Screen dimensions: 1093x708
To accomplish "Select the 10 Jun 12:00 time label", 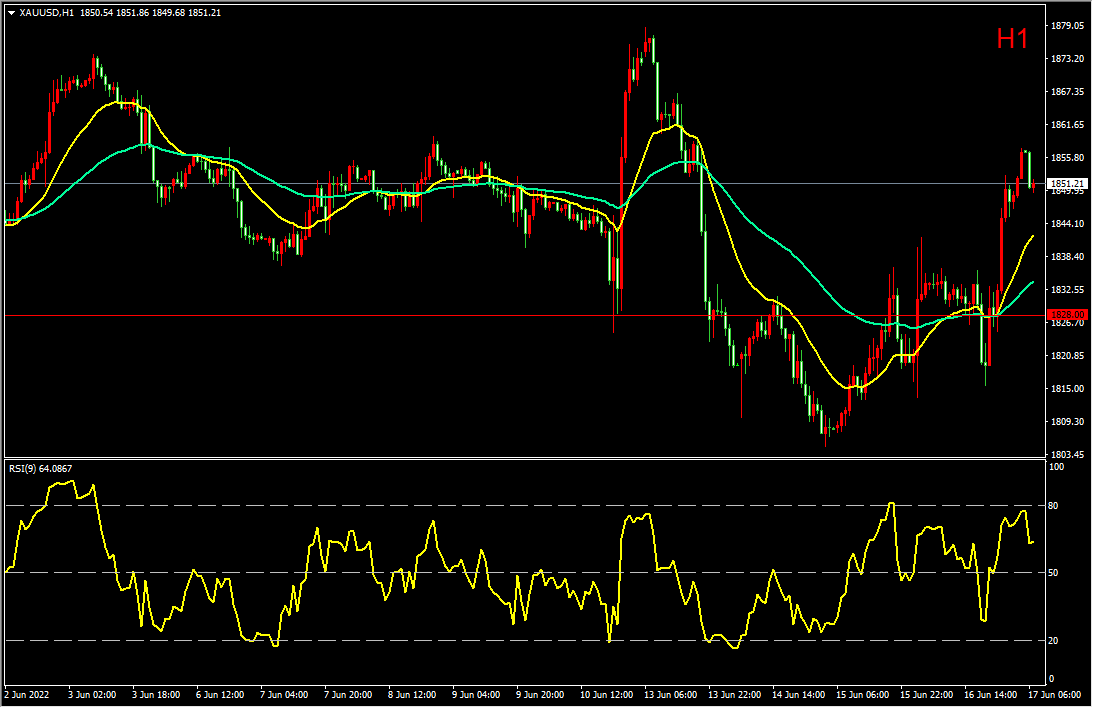I will tap(606, 695).
